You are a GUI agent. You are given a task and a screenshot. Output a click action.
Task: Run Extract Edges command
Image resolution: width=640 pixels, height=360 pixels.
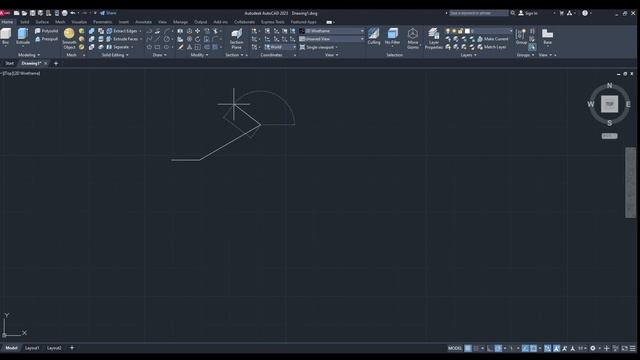click(x=122, y=31)
